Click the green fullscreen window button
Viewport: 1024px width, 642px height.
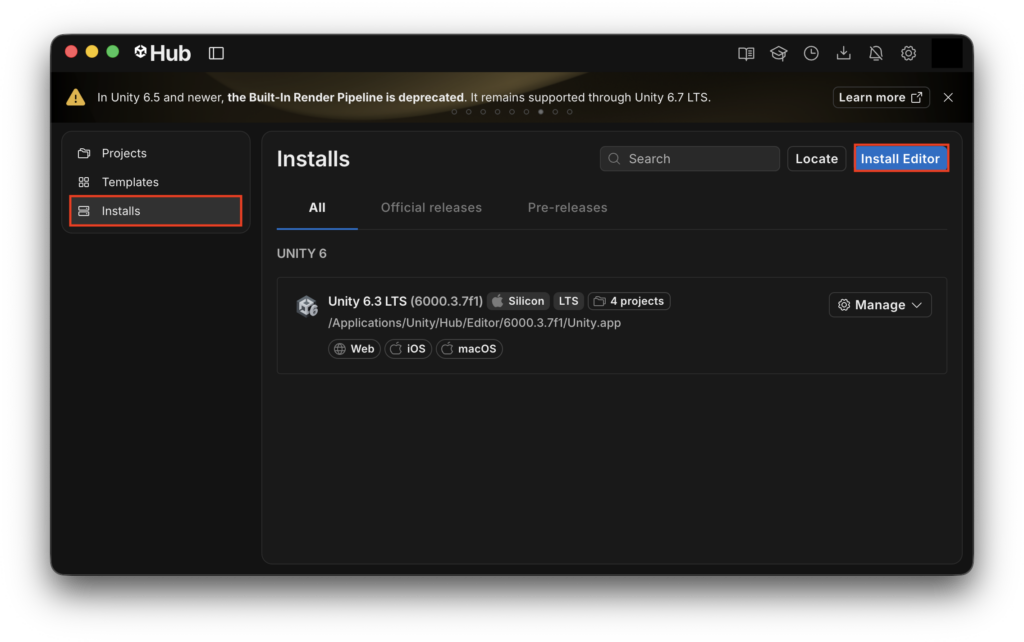click(113, 52)
